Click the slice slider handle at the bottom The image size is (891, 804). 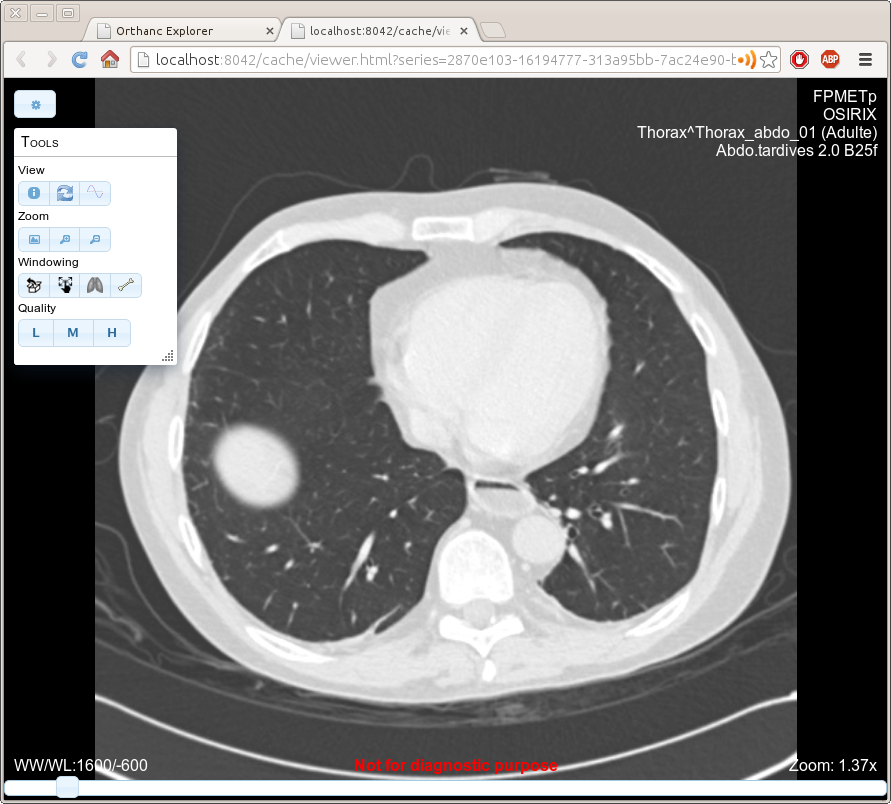[68, 788]
